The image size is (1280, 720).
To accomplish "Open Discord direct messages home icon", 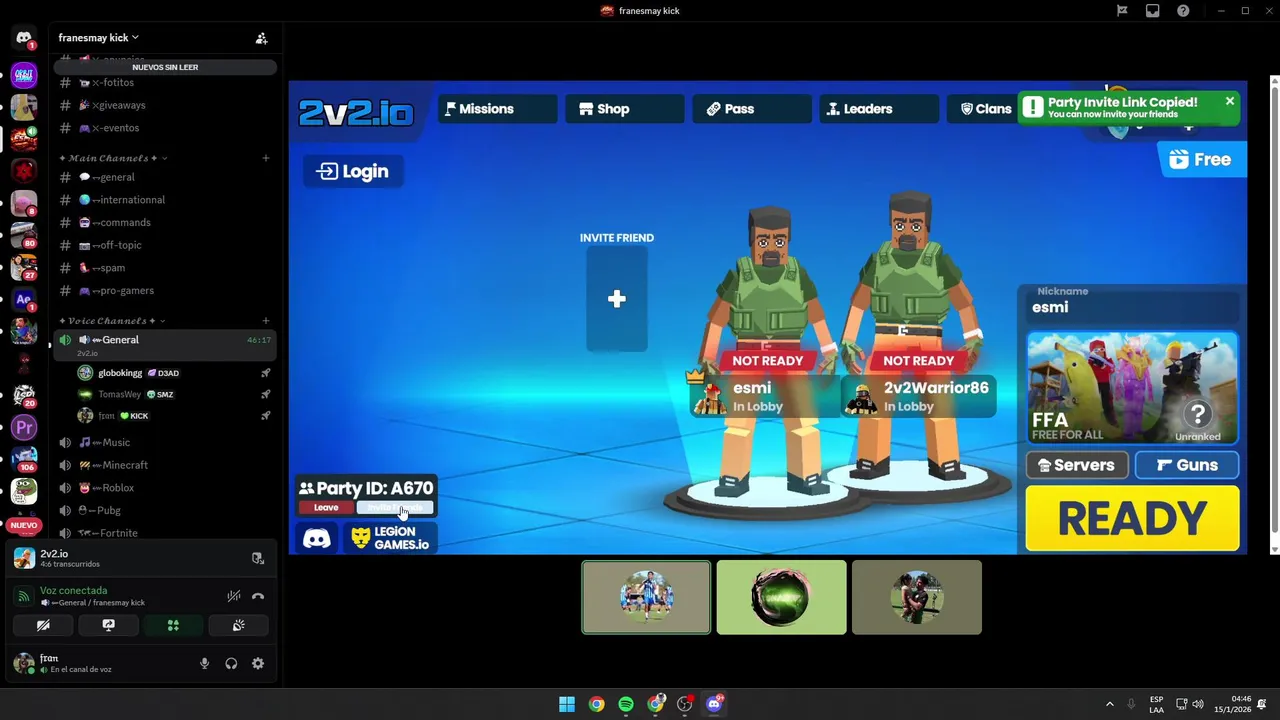I will pos(24,38).
